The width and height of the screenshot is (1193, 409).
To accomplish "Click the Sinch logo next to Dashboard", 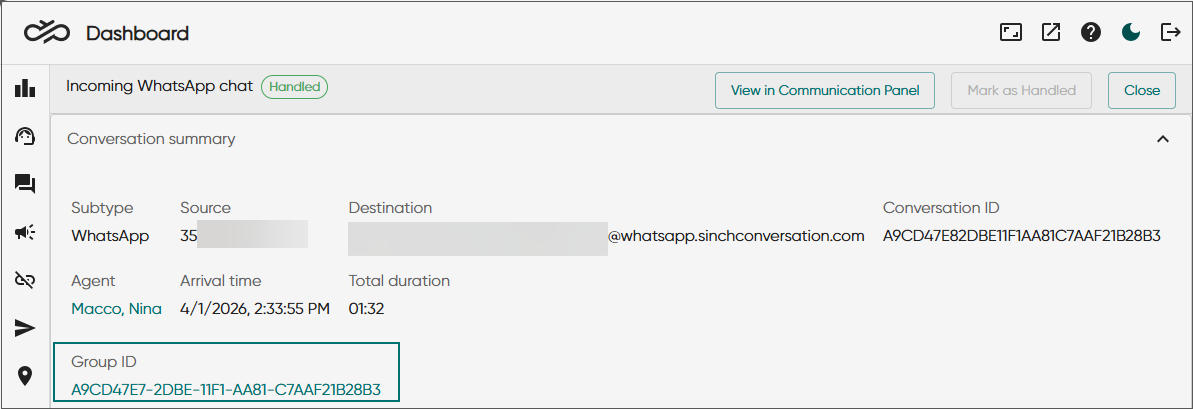I will [x=47, y=33].
